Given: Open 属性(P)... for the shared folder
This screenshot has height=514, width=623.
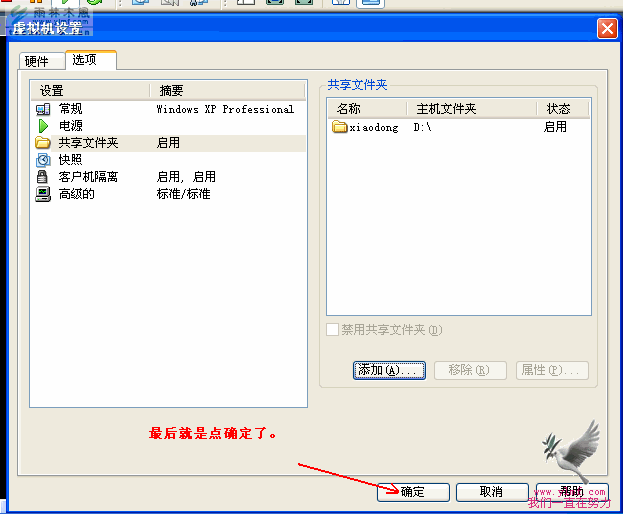Looking at the screenshot, I should tap(552, 370).
